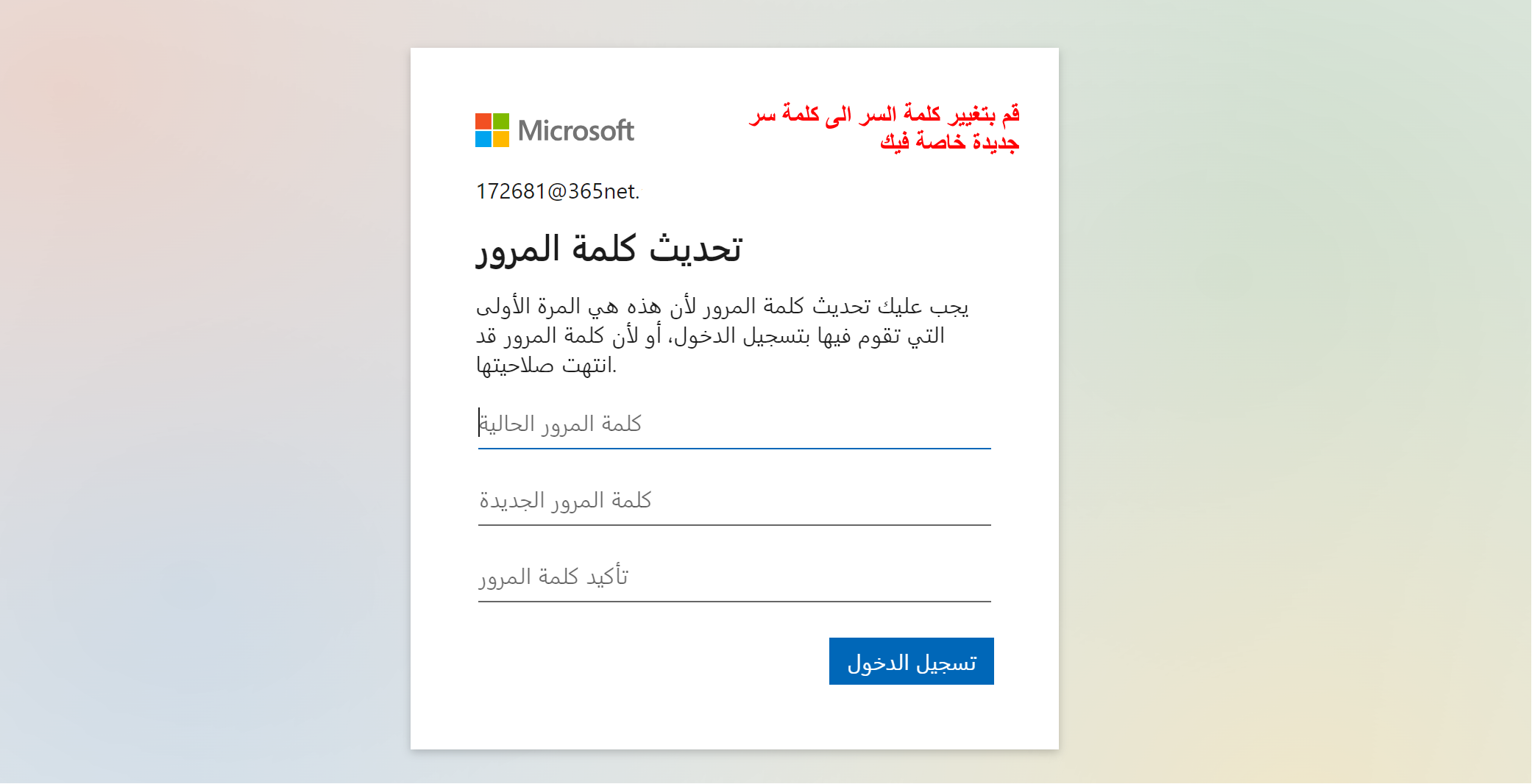
Task: Click the yellow square of Microsoft logo
Action: point(501,139)
